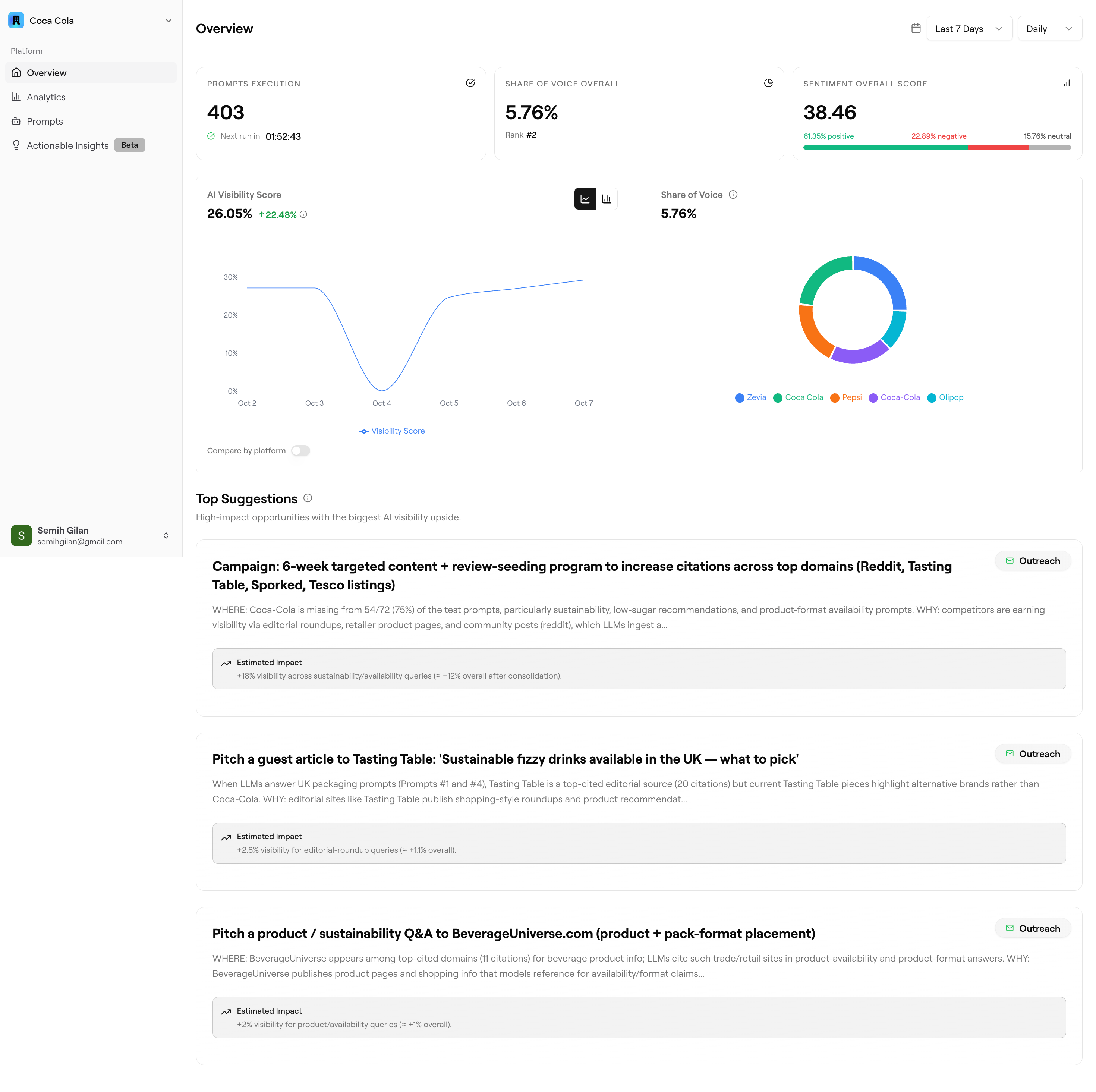The height and width of the screenshot is (1092, 1096).
Task: Click pie chart icon in Share of Voice card
Action: 768,84
